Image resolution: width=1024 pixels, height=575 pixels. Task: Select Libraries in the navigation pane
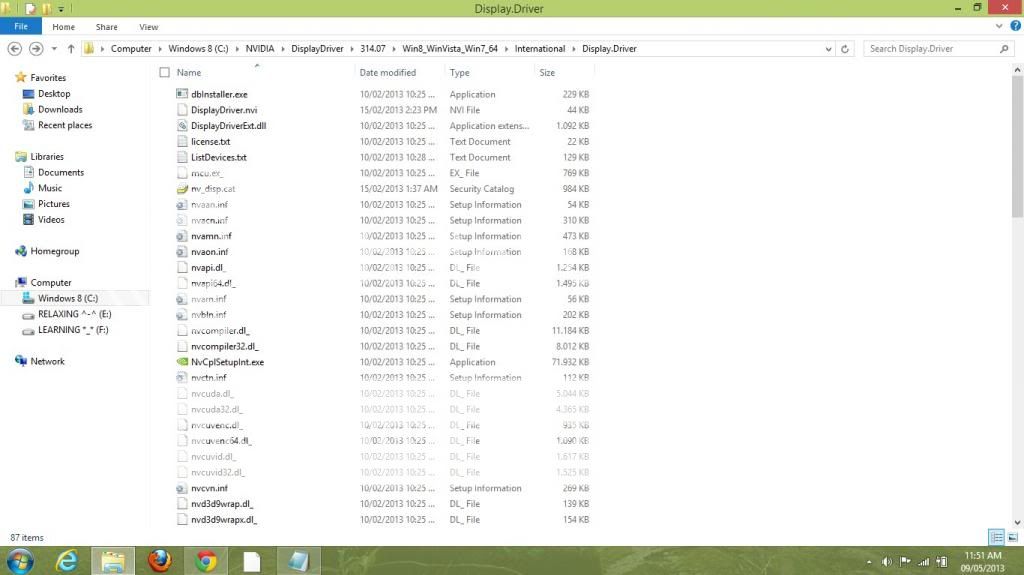coord(47,156)
